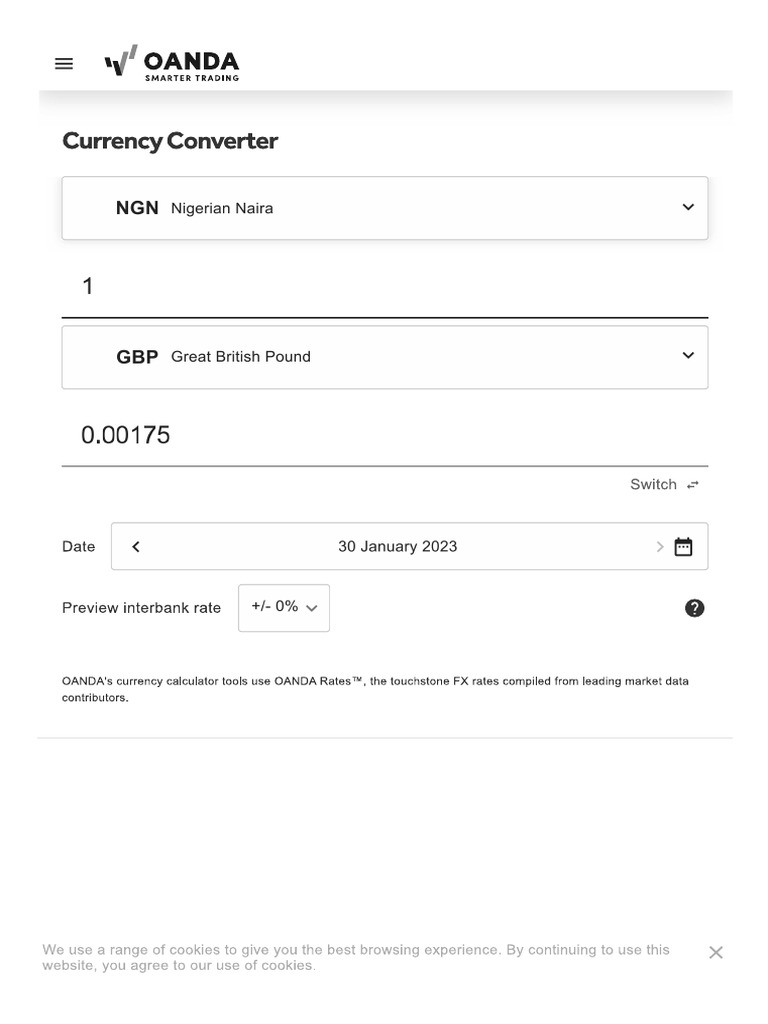Click the GBP currency code label
This screenshot has height=1024, width=768.
(137, 357)
